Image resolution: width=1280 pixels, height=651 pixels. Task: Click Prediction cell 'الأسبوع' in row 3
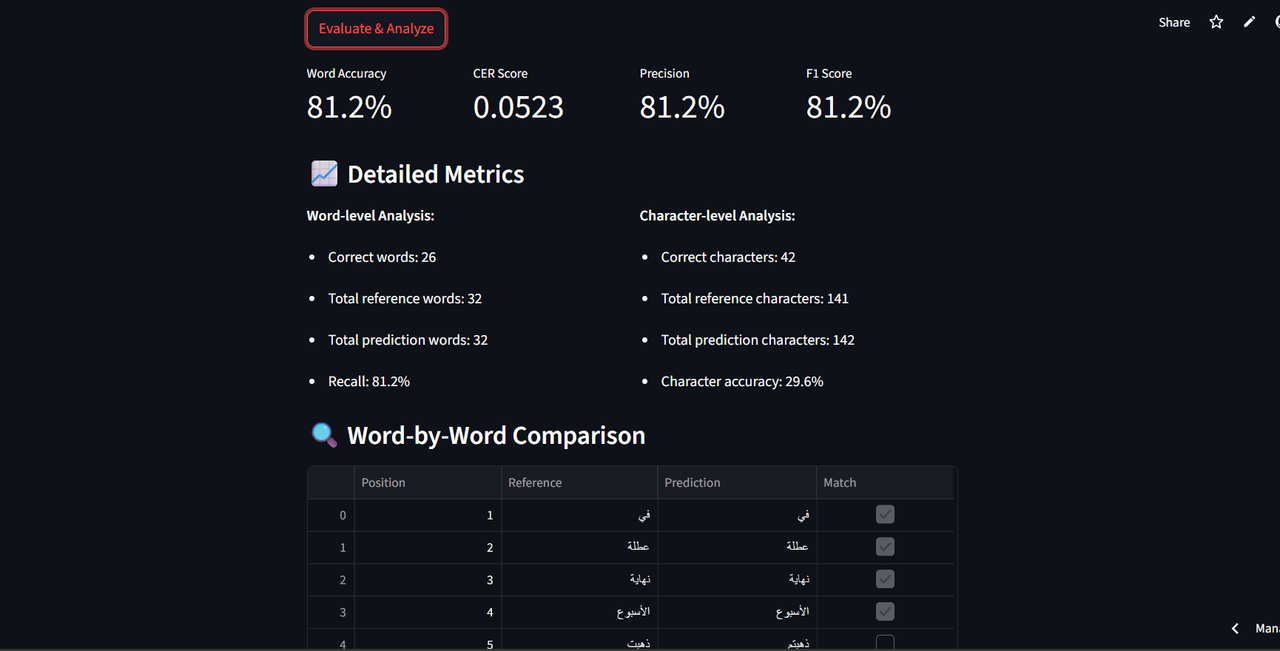737,612
